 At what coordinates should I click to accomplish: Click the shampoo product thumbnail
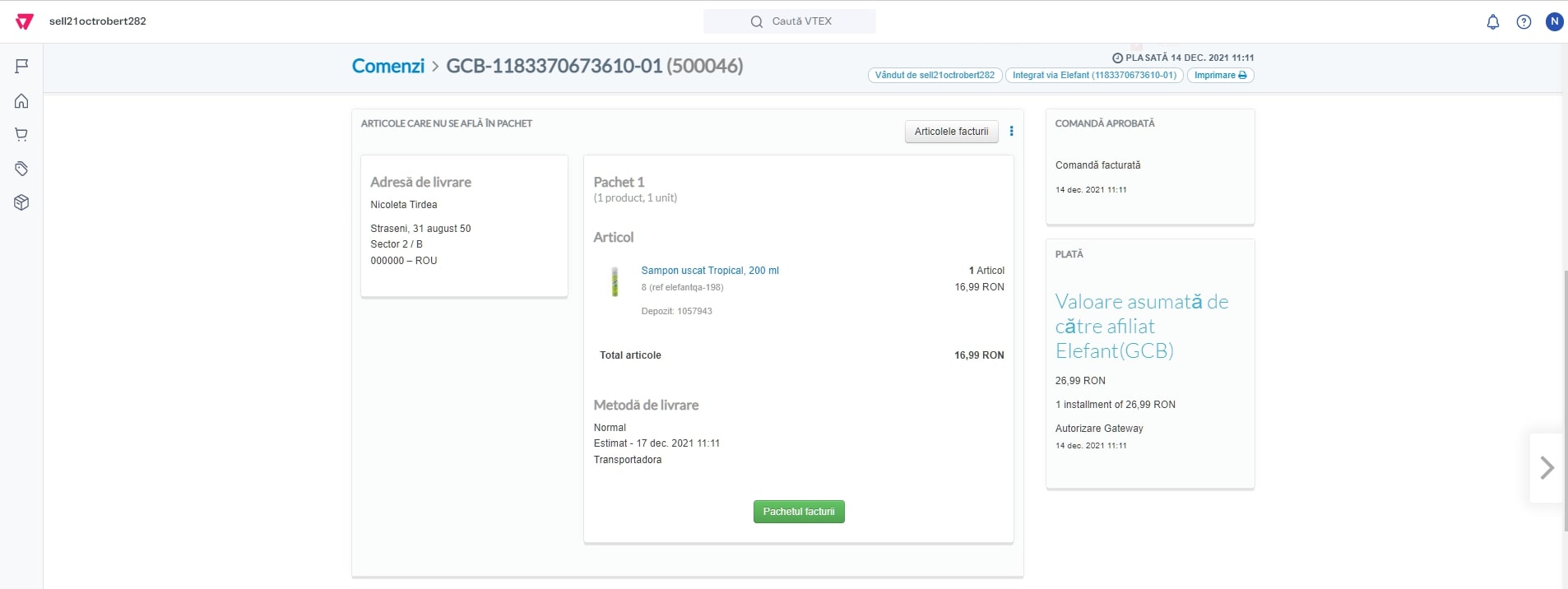(615, 282)
